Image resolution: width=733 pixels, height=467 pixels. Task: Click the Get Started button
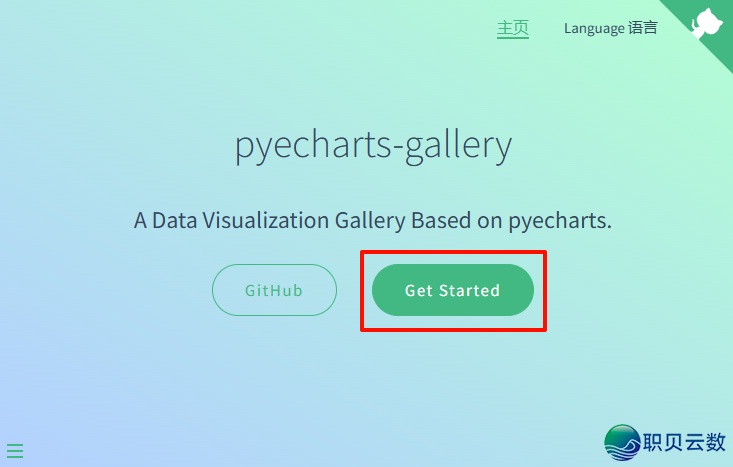453,290
